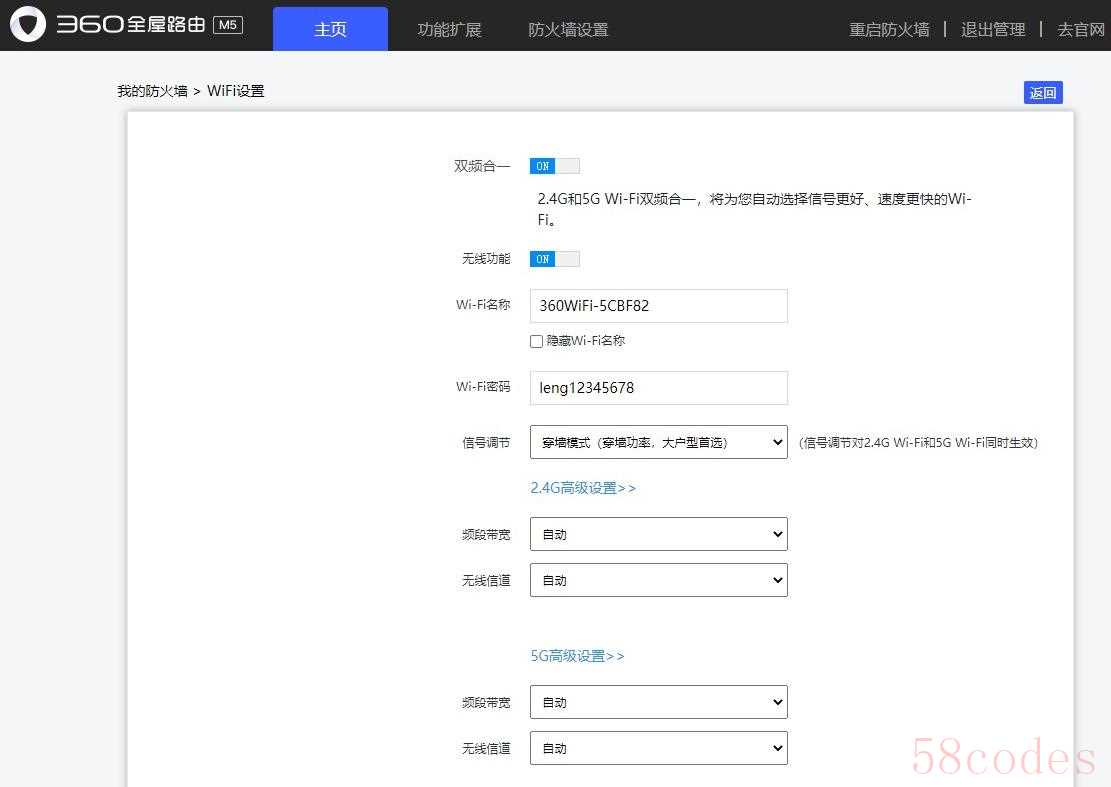The height and width of the screenshot is (787, 1111).
Task: Click 去官网 link
Action: (x=1081, y=30)
